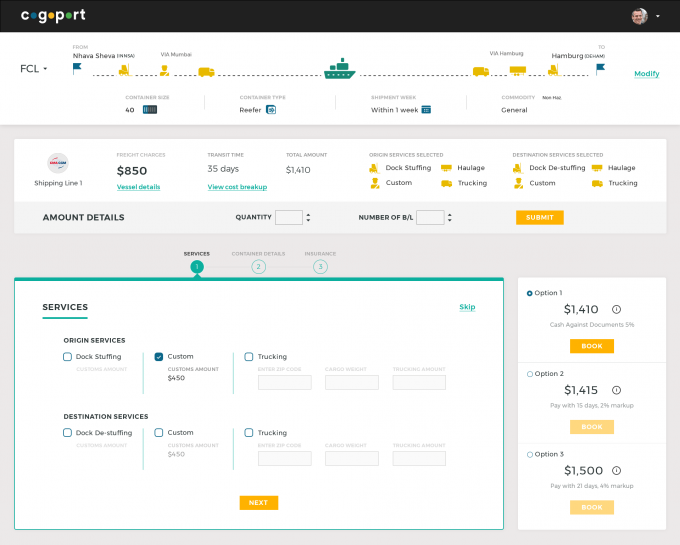Check destination Dock De-stuffing checkbox

[x=67, y=433]
